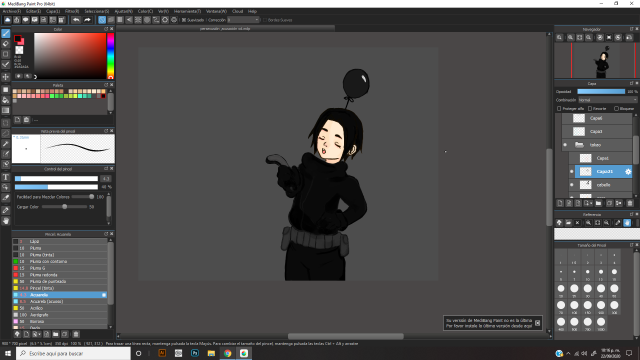Open the Windows Start menu

pos(8,353)
